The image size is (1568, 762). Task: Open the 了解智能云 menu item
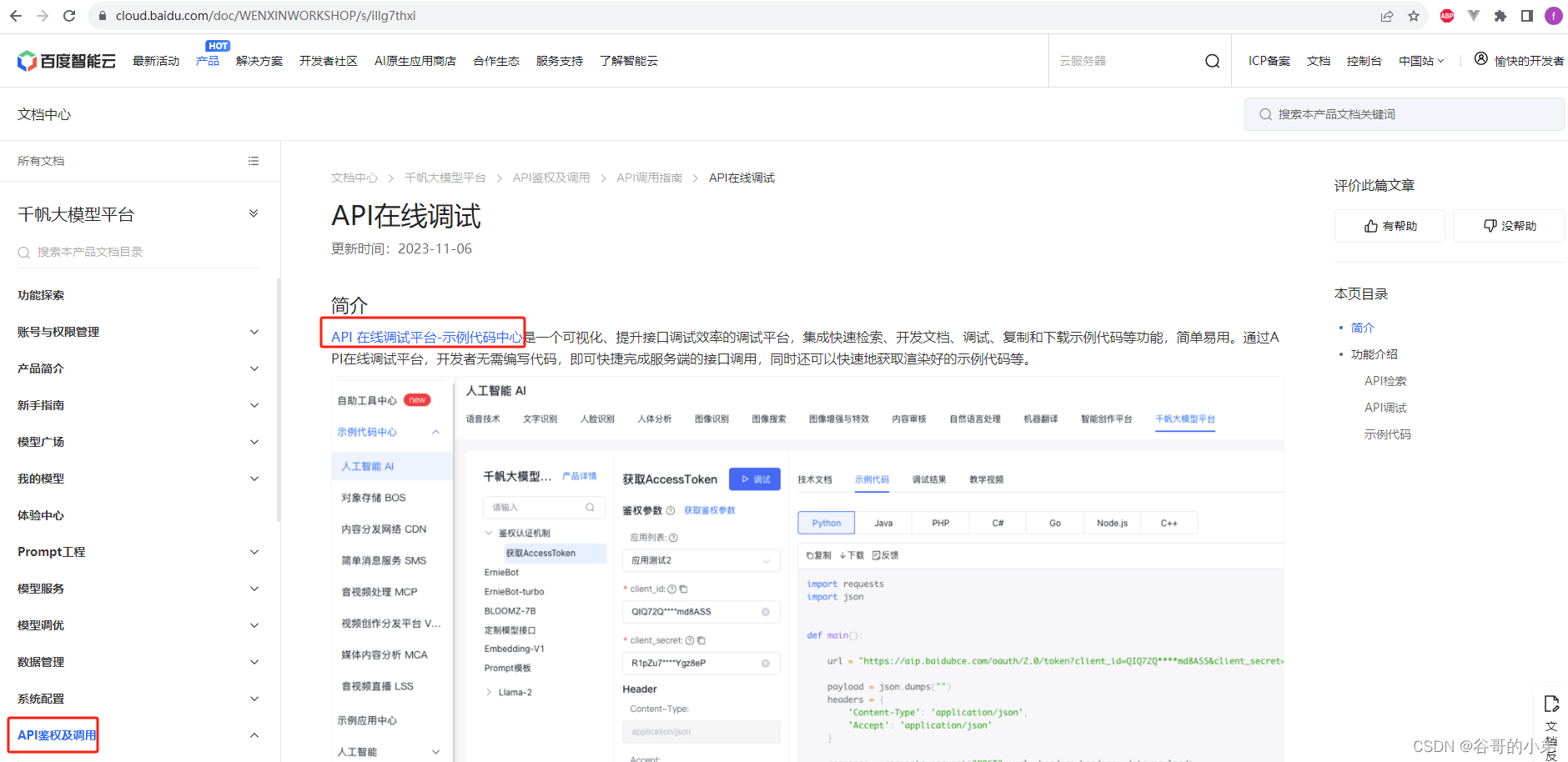pos(629,61)
